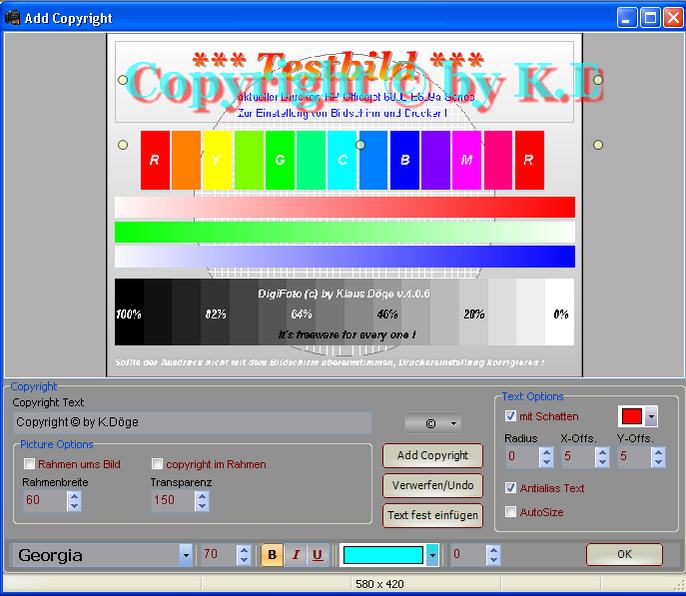Click the Rahmenbreite field showing 60
The width and height of the screenshot is (686, 596).
(x=46, y=501)
